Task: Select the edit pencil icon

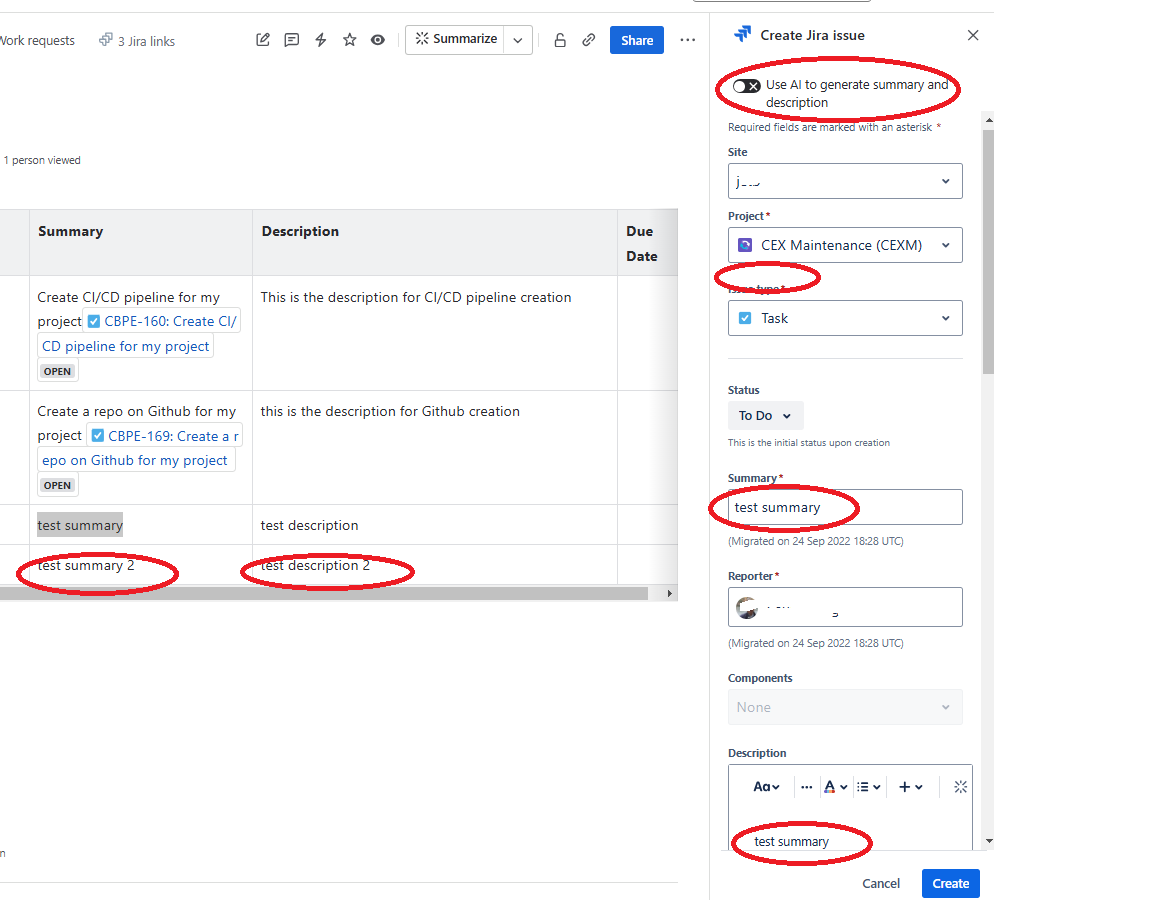Action: (x=262, y=39)
